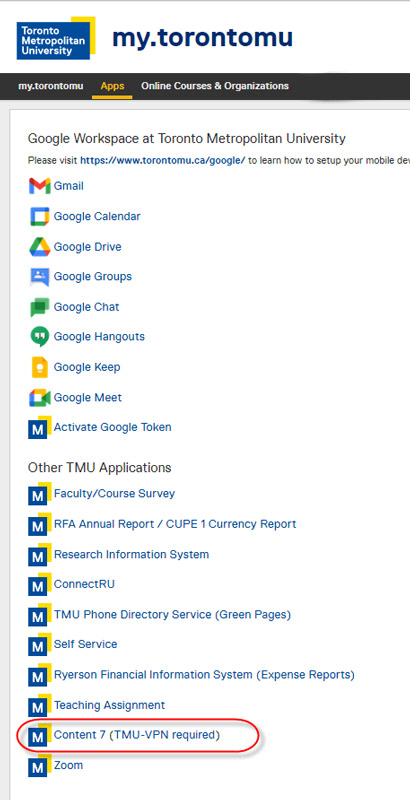Click the Google Drive triangle icon
Viewport: 410px width, 800px height.
pyautogui.click(x=39, y=247)
